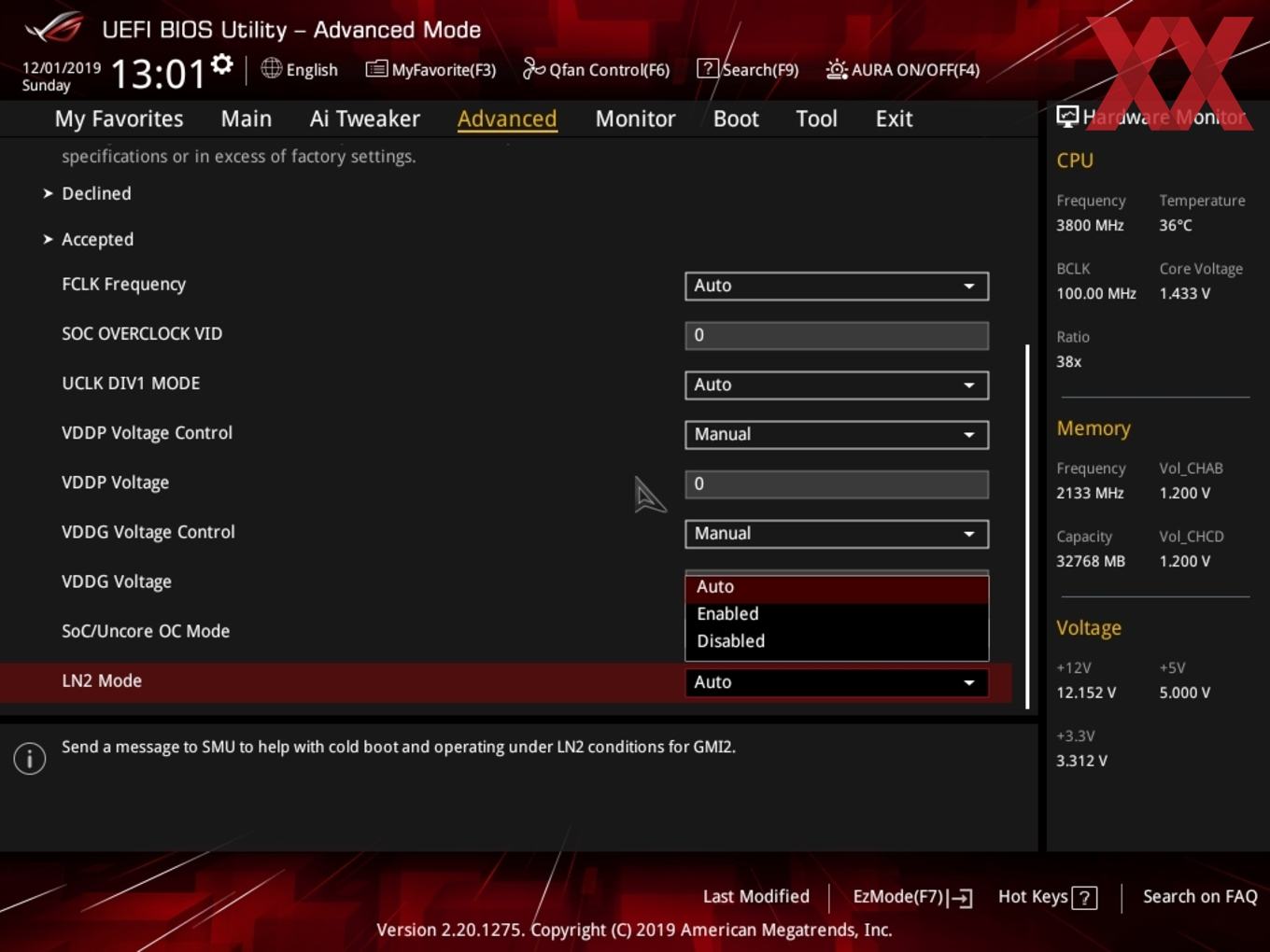Open the UCLK DIV1 MODE dropdown
Viewport: 1270px width, 952px height.
(x=837, y=385)
